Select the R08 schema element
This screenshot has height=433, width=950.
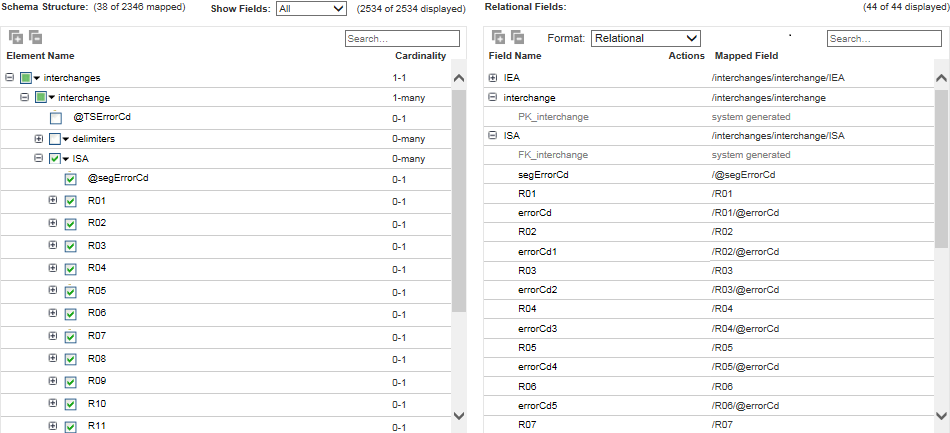click(x=97, y=359)
